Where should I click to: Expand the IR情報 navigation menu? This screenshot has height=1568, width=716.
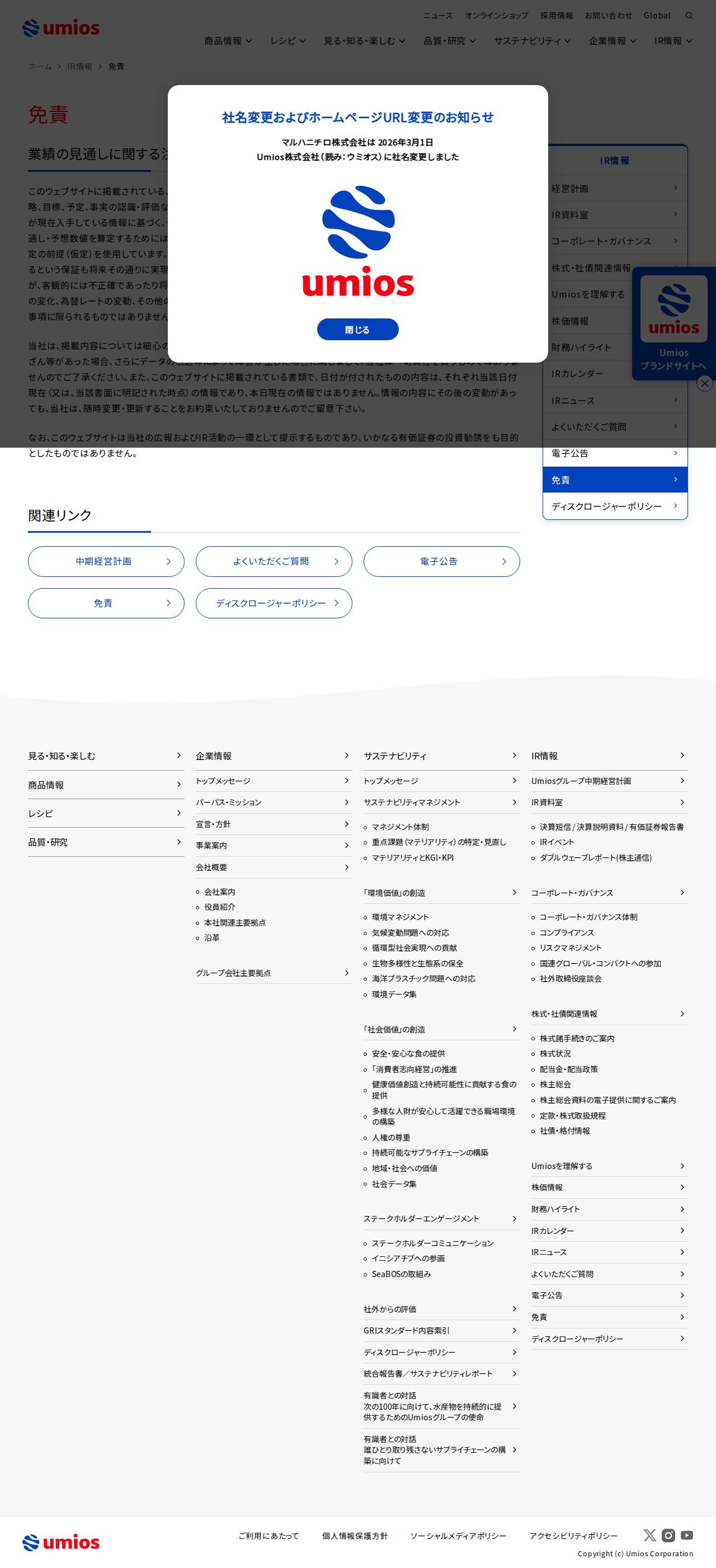673,41
